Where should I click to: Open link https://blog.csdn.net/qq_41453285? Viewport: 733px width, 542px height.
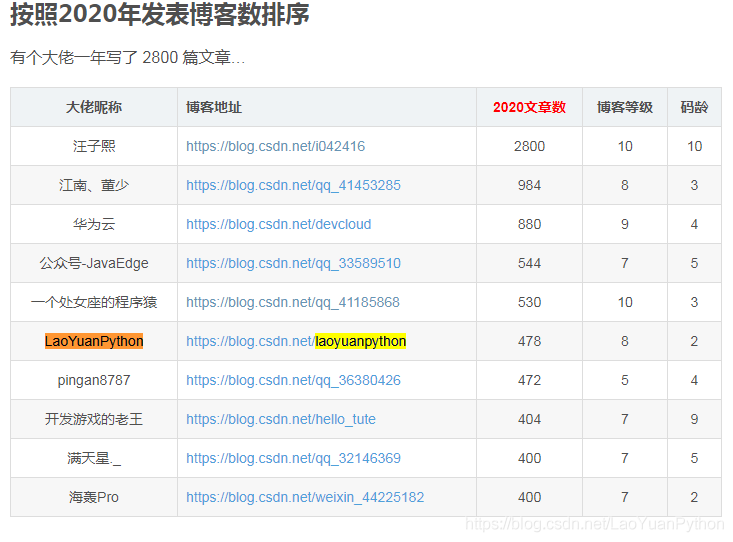click(293, 185)
